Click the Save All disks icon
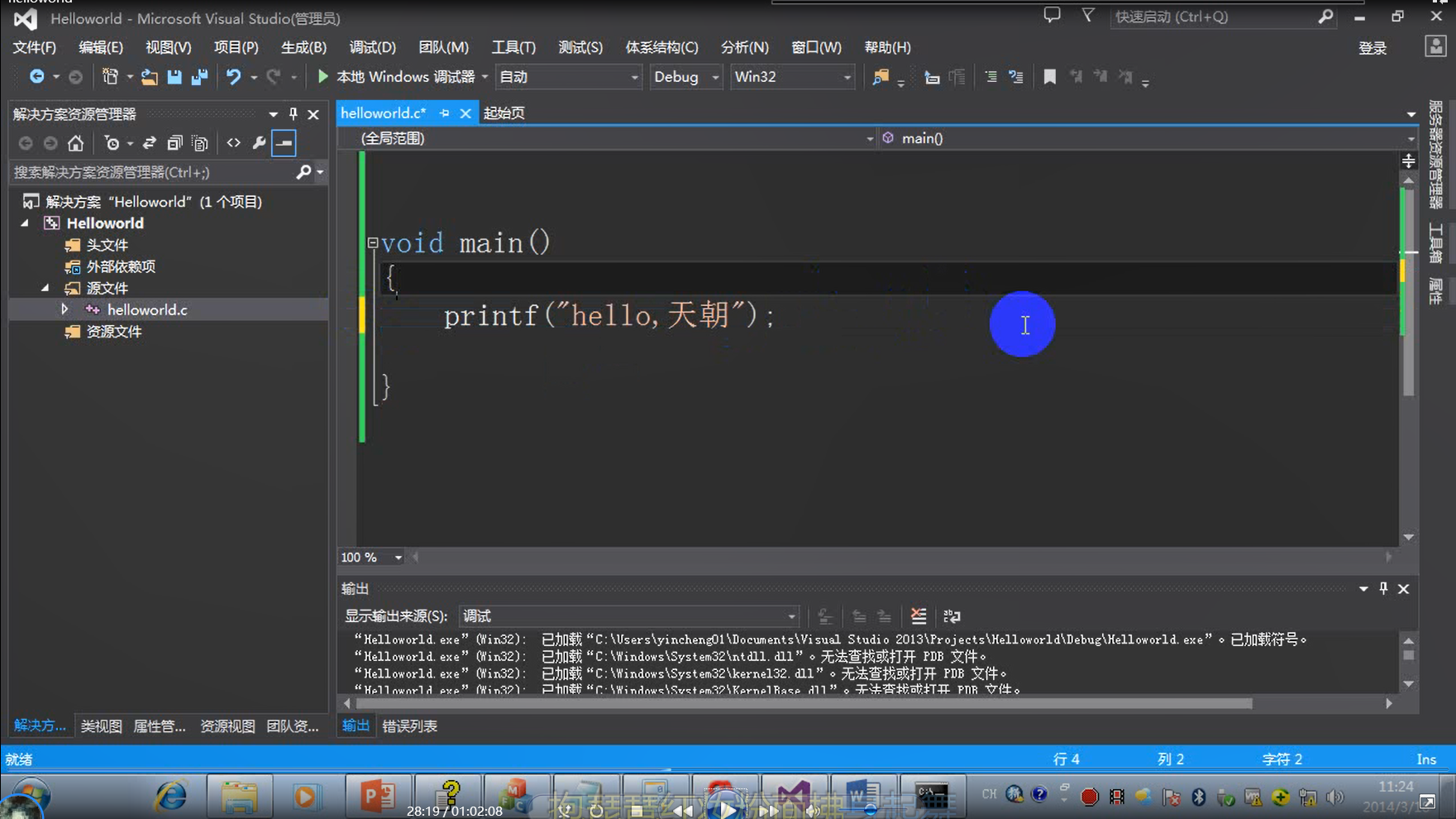This screenshot has height=819, width=1456. [199, 77]
